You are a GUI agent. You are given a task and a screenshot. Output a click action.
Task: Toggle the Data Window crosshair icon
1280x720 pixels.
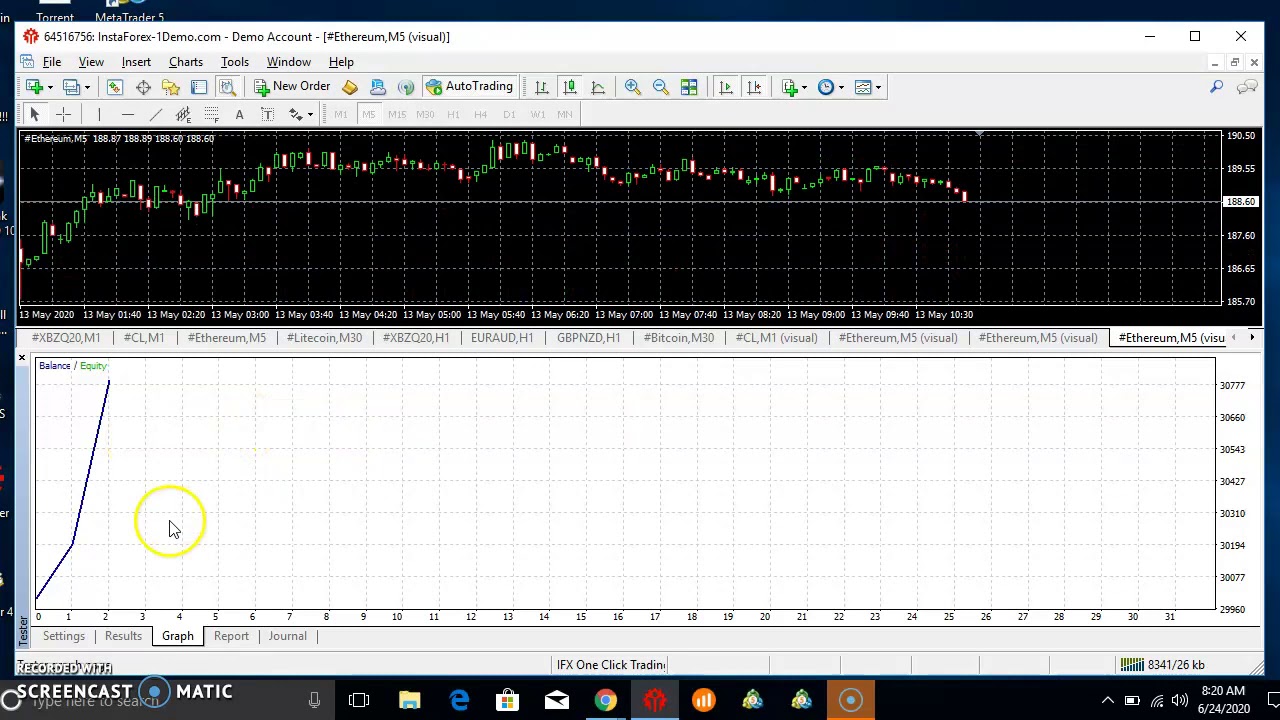[x=143, y=87]
